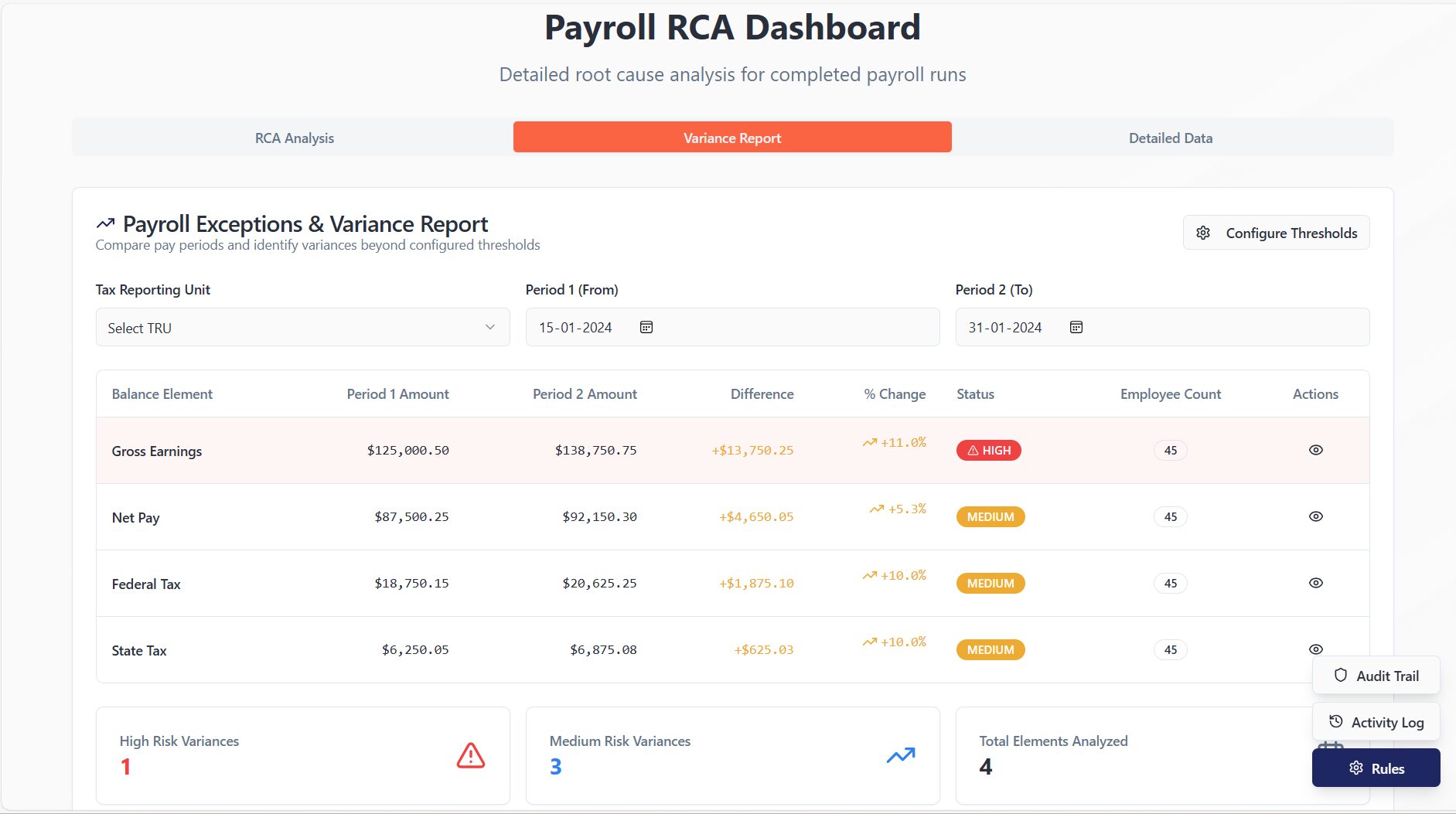
Task: Click the eye icon in Gross Earnings row
Action: pyautogui.click(x=1315, y=450)
